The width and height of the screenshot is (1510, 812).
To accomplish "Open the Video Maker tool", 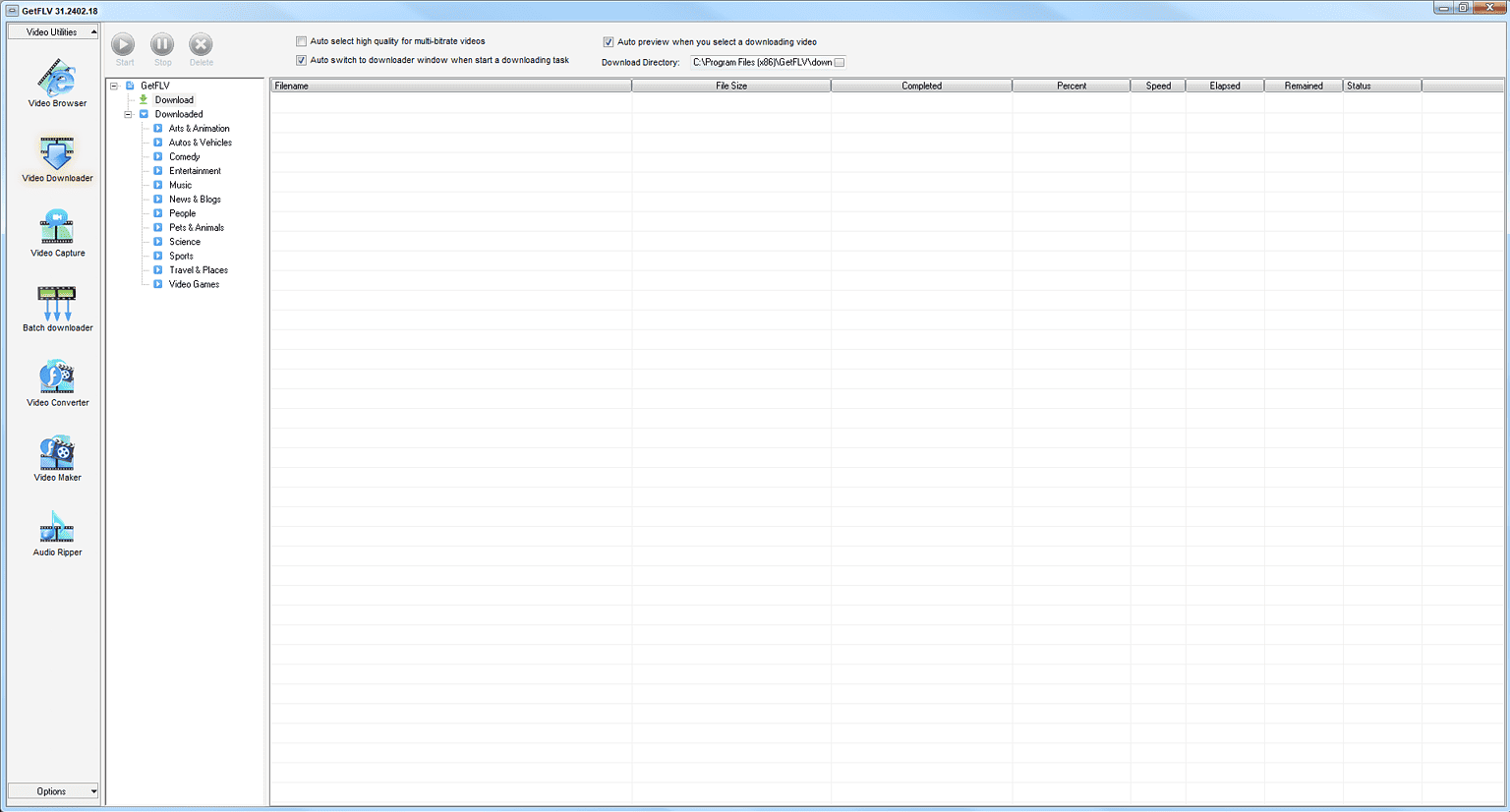I will point(57,455).
